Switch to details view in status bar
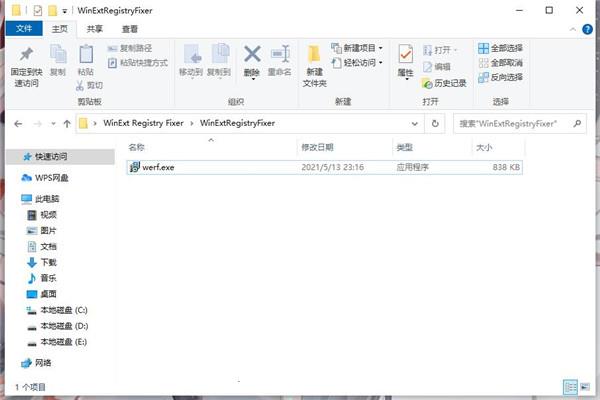600x400 pixels. [570, 387]
